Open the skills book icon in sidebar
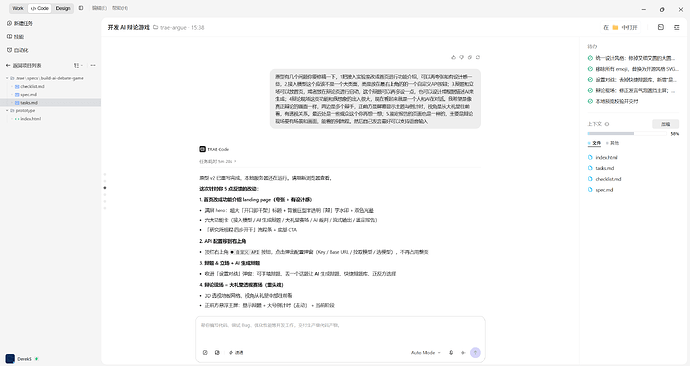Viewport: 690px width, 366px height. pos(9,37)
